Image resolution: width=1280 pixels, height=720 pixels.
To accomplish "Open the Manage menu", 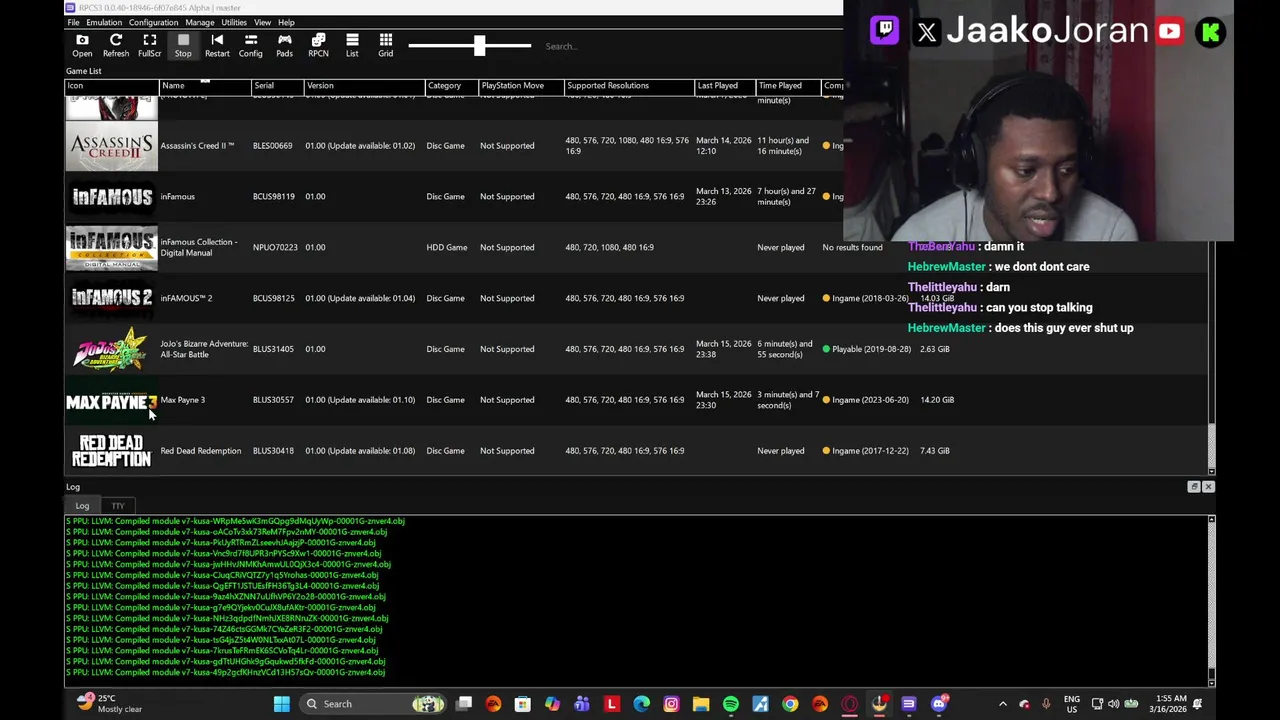I will pyautogui.click(x=199, y=22).
